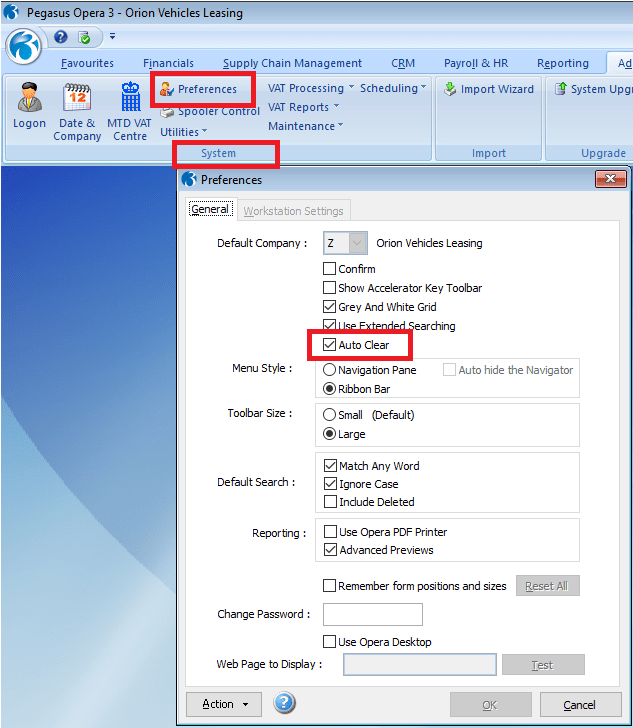Choose Small (Default) toolbar size
Viewport: 633px width, 728px height.
click(329, 415)
